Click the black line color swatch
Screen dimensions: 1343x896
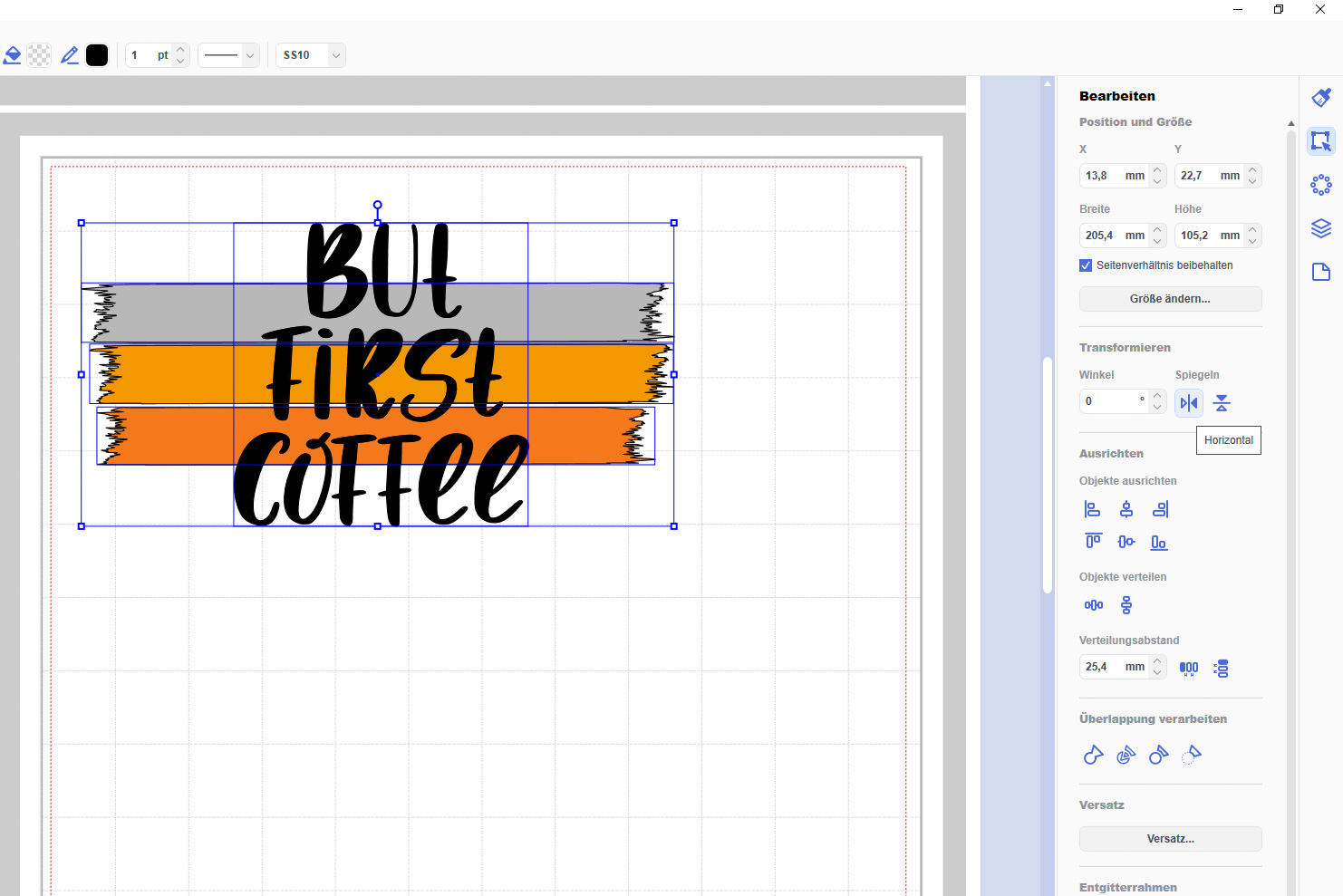click(97, 55)
